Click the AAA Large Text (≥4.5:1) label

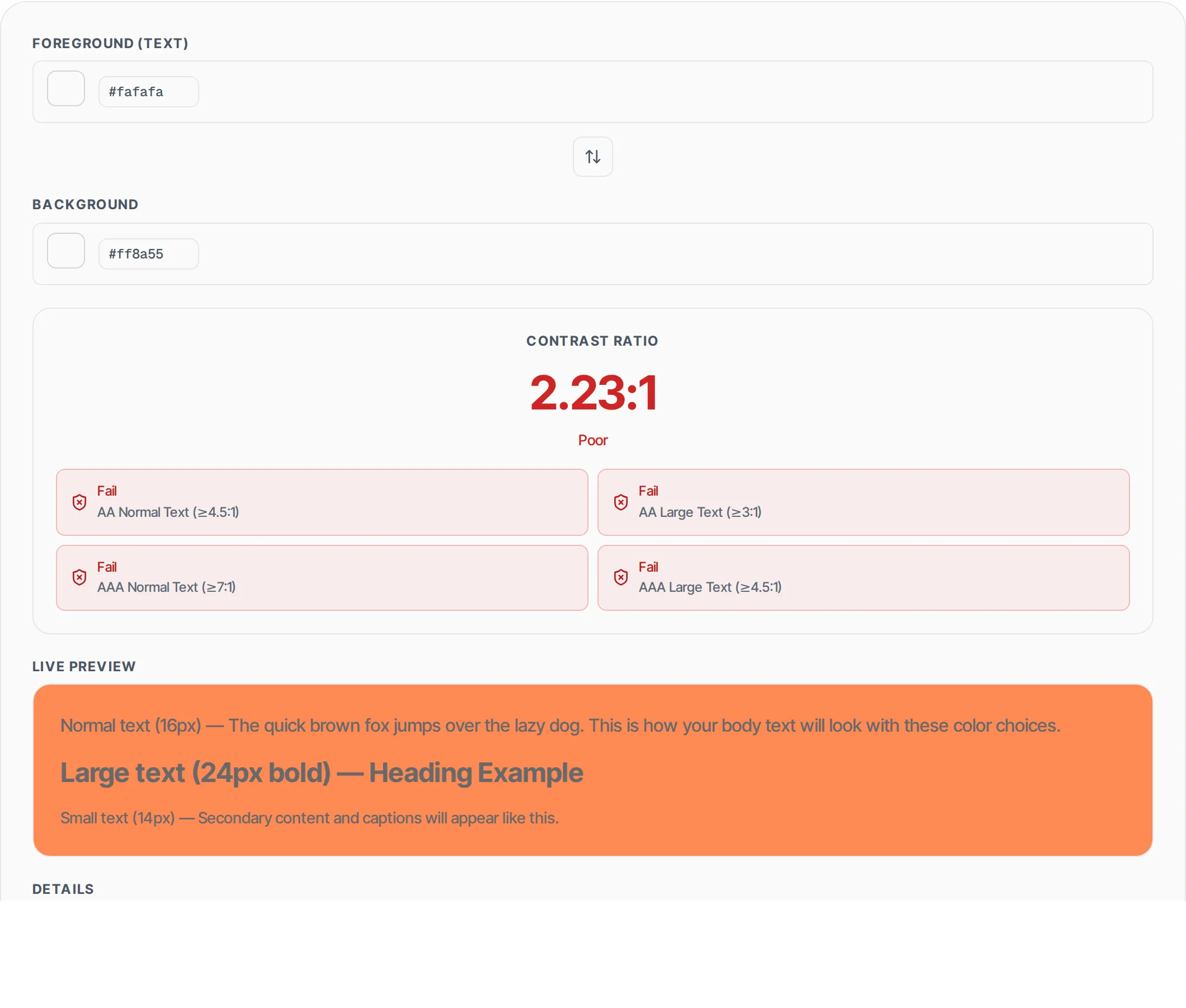[x=710, y=587]
